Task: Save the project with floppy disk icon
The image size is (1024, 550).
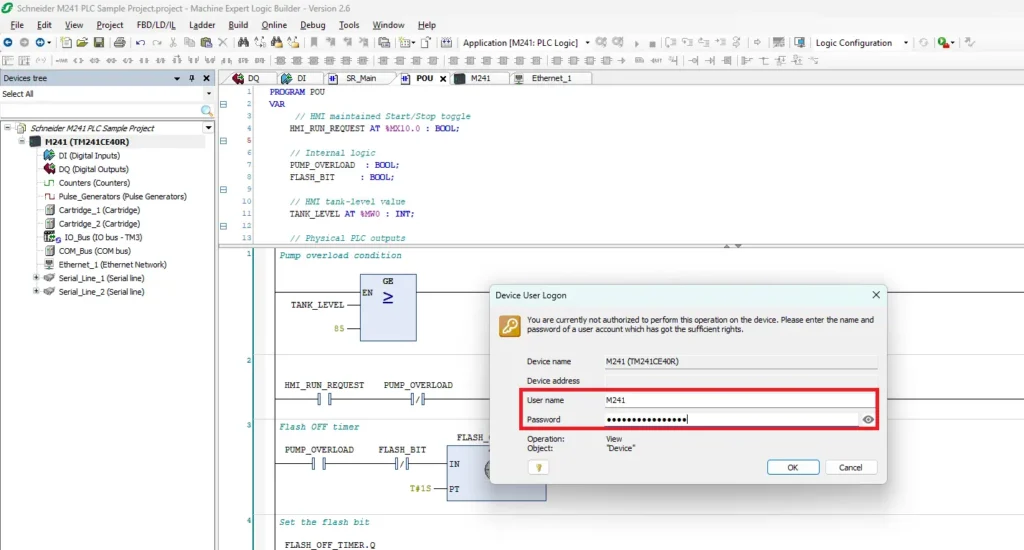Action: pos(99,42)
